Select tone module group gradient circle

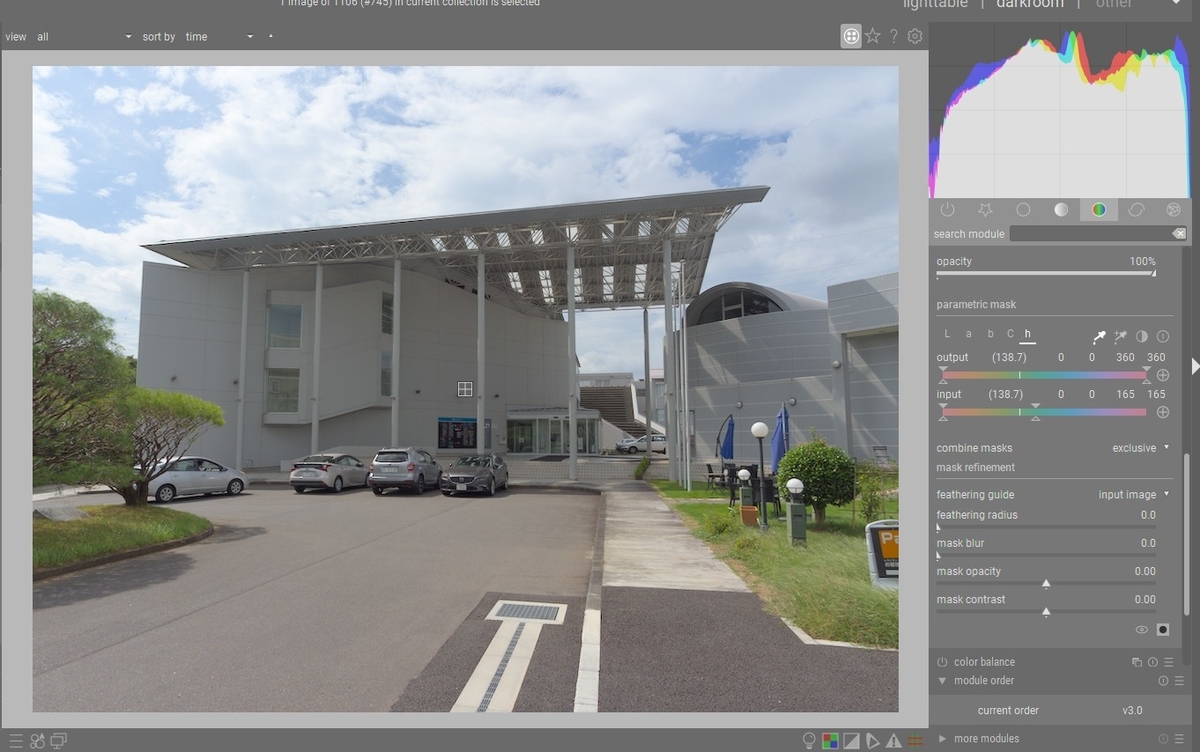[x=1061, y=210]
